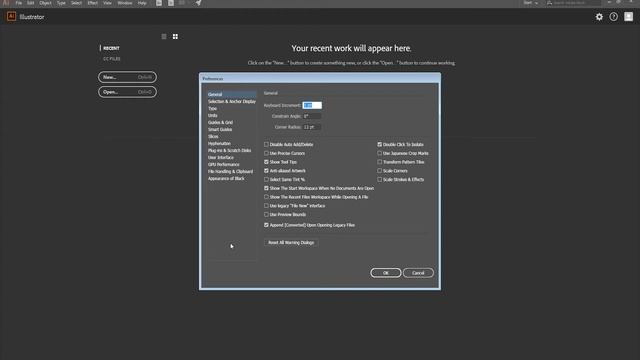
Task: Open the File menu
Action: 19,3
